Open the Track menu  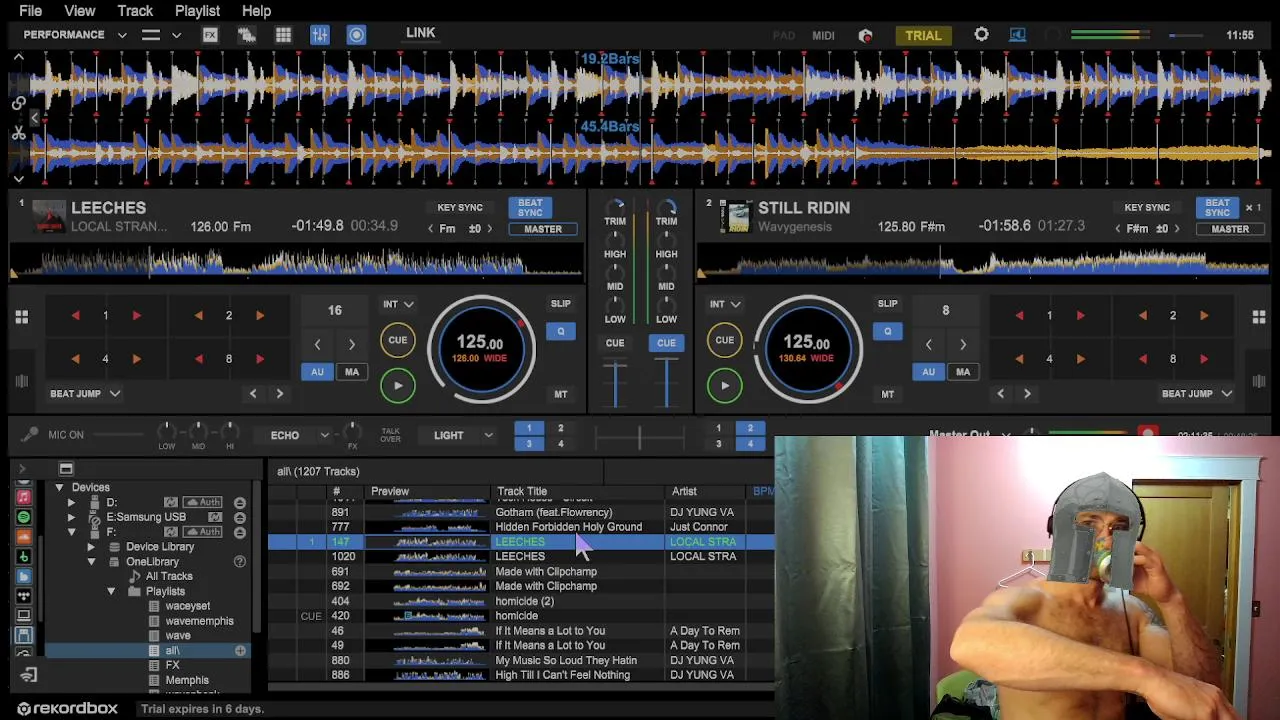tap(135, 11)
